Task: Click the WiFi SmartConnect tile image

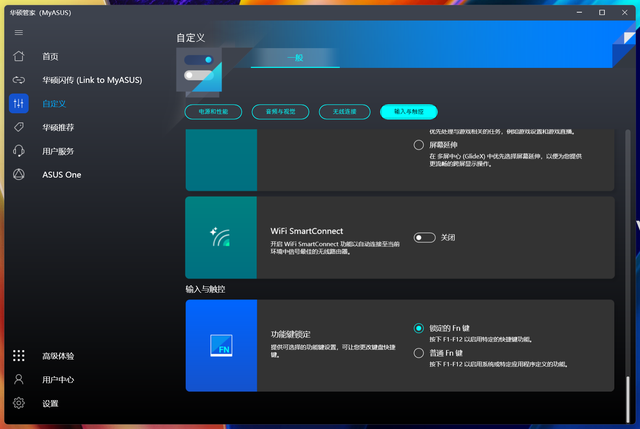Action: click(222, 237)
